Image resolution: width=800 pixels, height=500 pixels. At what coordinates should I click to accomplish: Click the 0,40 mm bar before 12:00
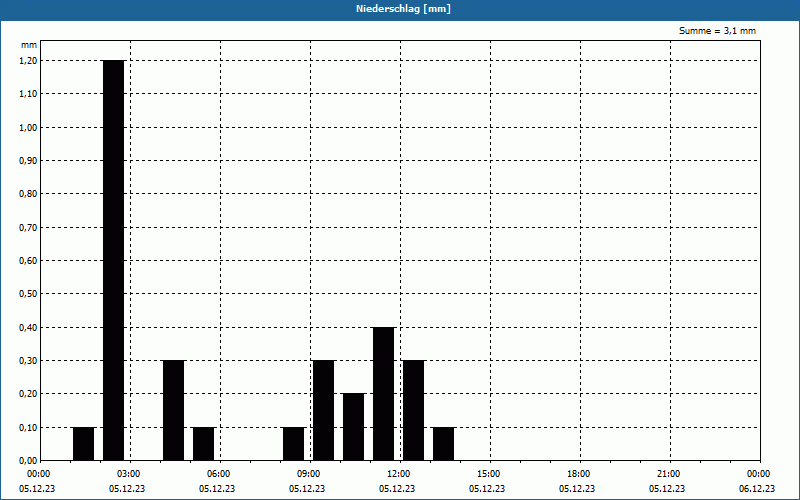click(384, 394)
